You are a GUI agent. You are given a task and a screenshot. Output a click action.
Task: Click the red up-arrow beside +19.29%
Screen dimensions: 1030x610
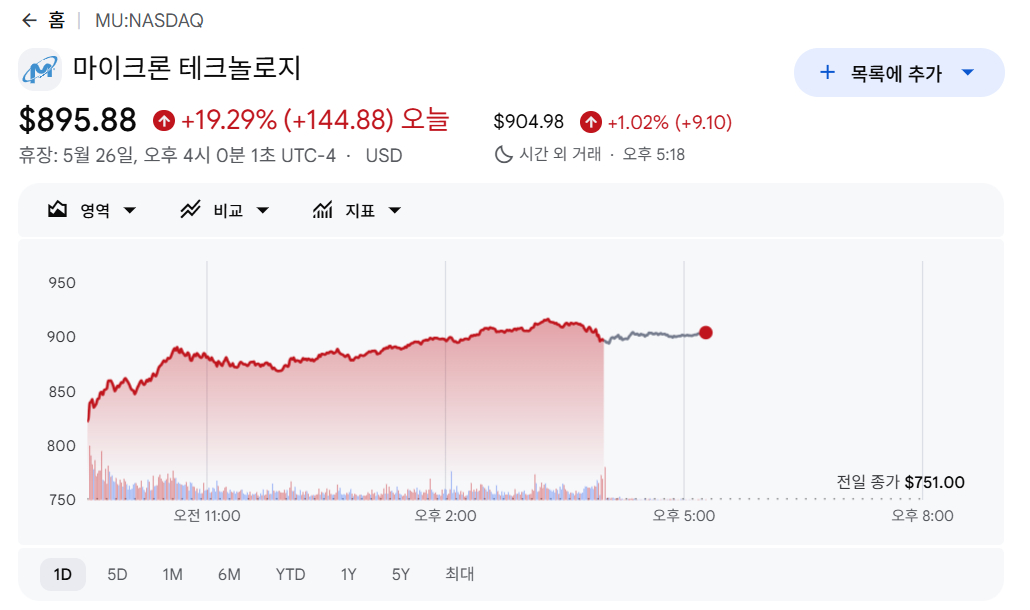coord(164,121)
